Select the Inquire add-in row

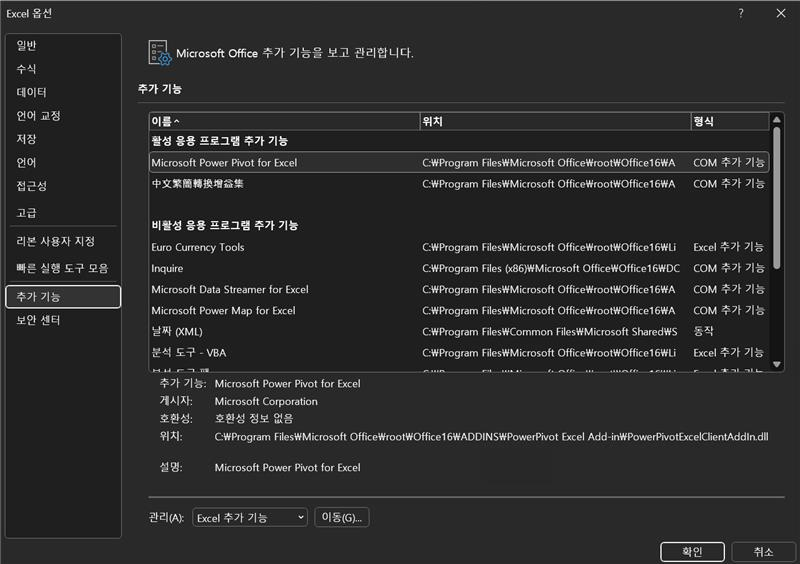point(459,268)
